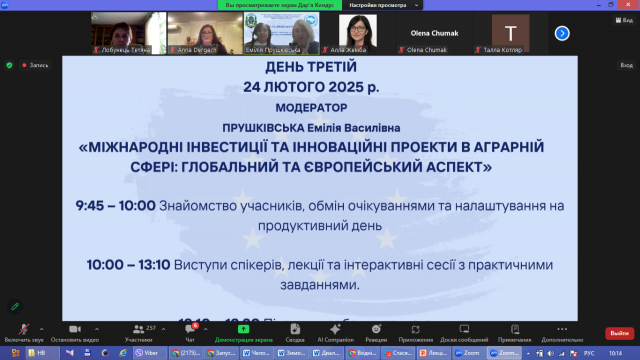Open Доски сообщений whiteboards
The width and height of the screenshot is (640, 360).
pyautogui.click(x=464, y=333)
